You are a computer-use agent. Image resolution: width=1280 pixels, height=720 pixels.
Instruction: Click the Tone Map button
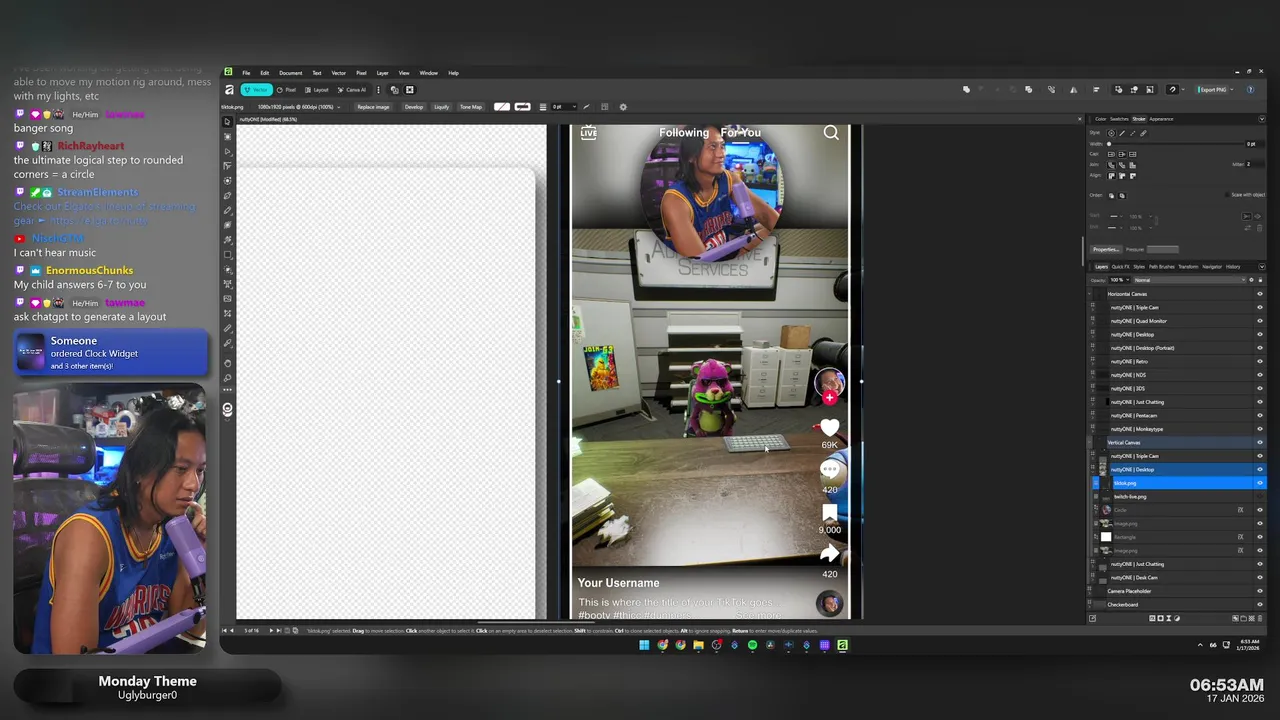[x=471, y=107]
